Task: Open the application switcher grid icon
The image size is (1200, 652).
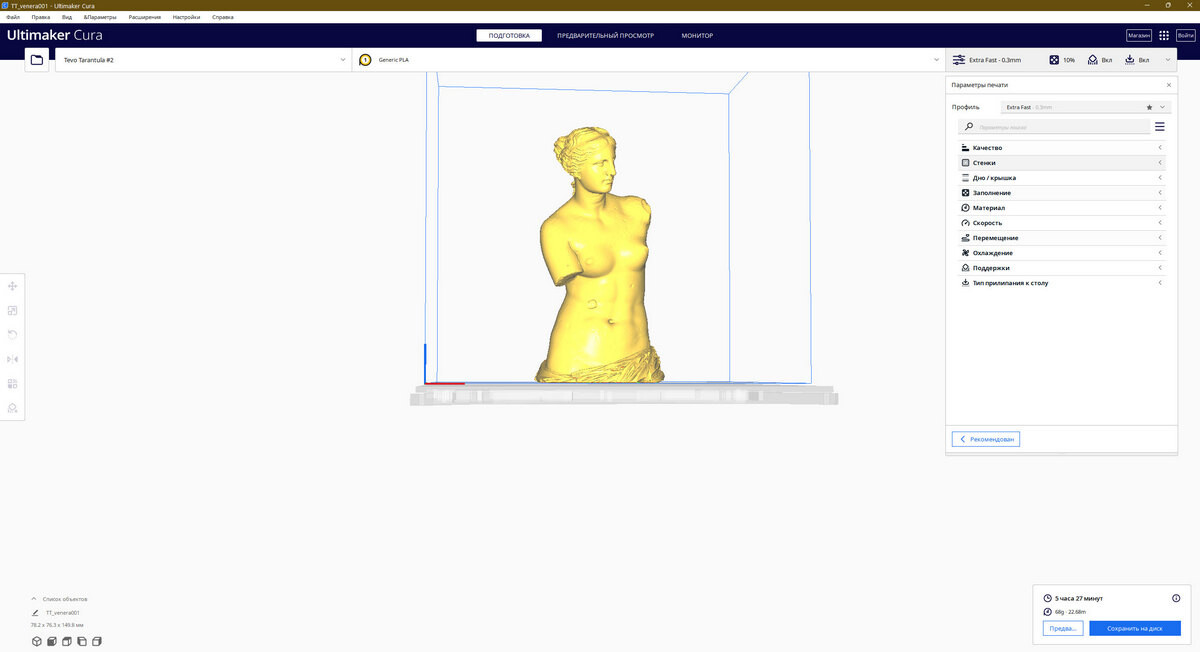Action: 1164,35
